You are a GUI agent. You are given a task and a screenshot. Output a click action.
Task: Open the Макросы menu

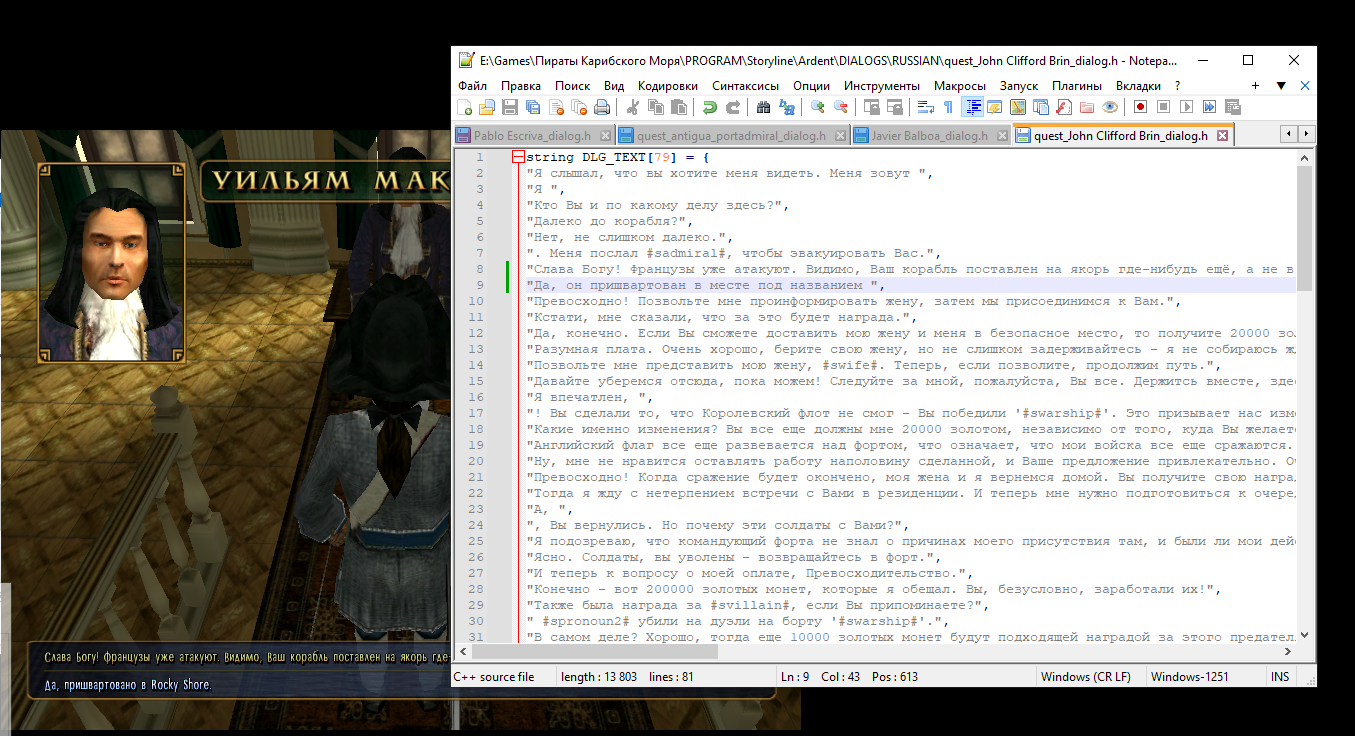click(x=960, y=86)
